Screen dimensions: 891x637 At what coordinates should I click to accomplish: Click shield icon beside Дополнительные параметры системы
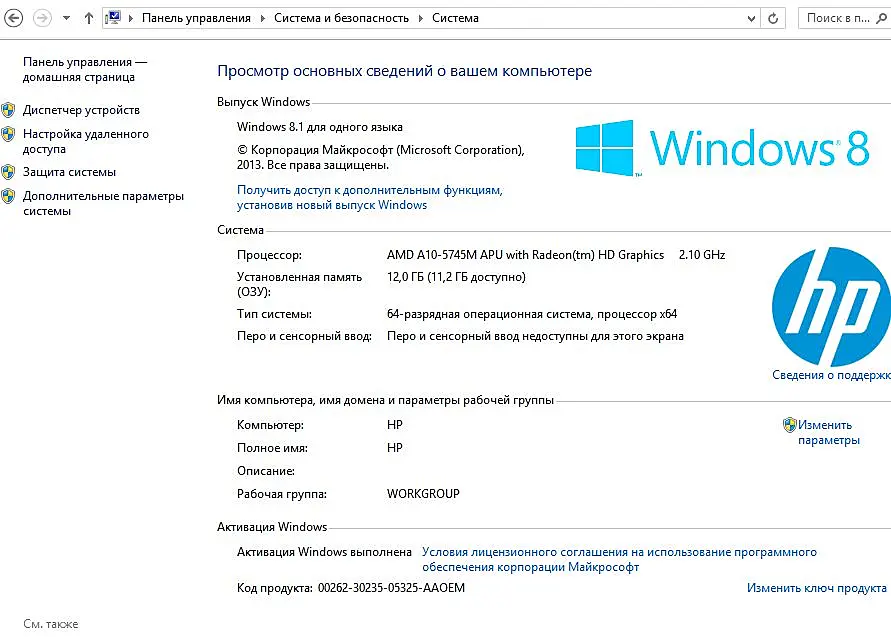(8, 196)
